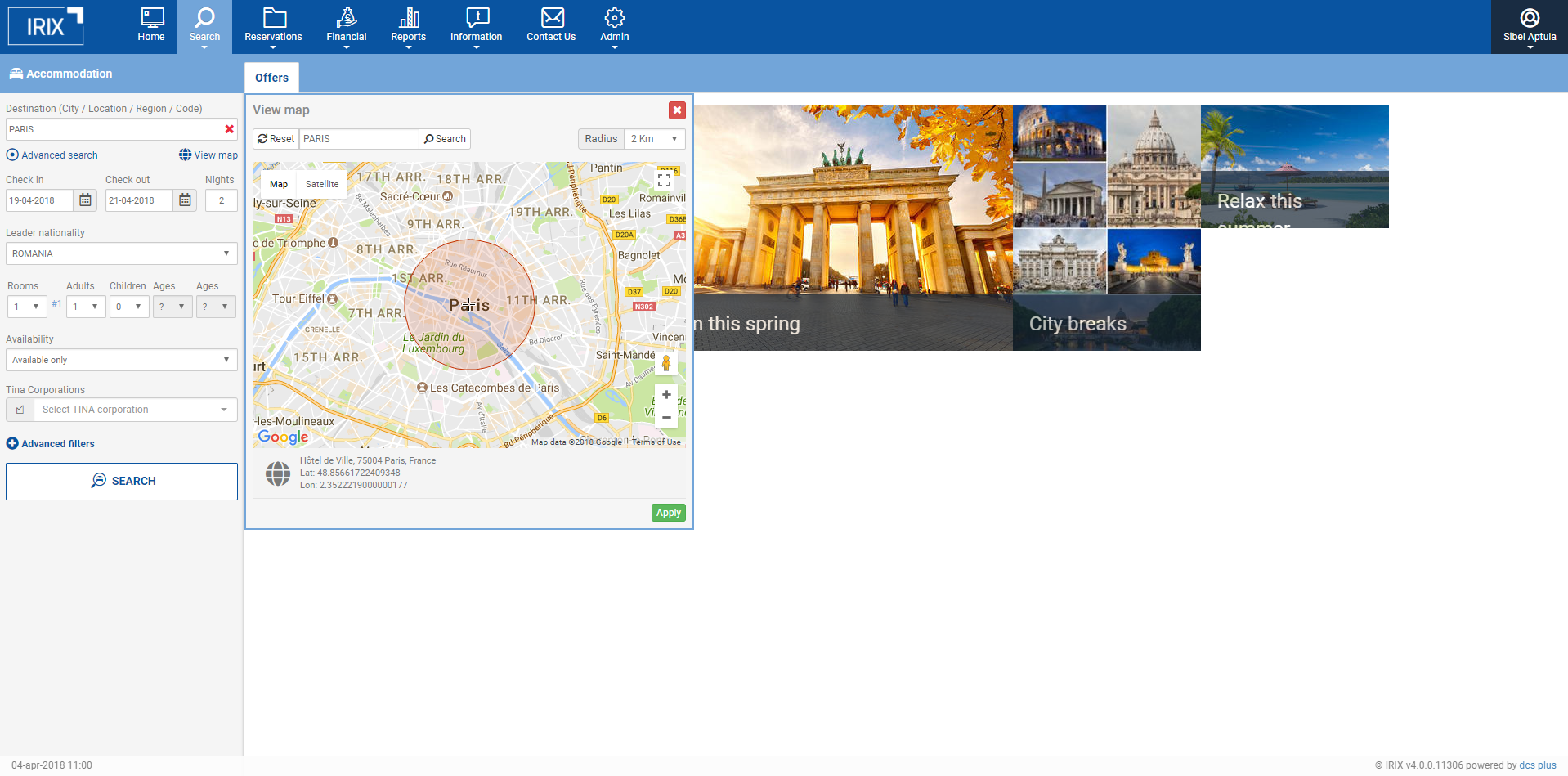
Task: Zoom out on the map
Action: coord(666,417)
